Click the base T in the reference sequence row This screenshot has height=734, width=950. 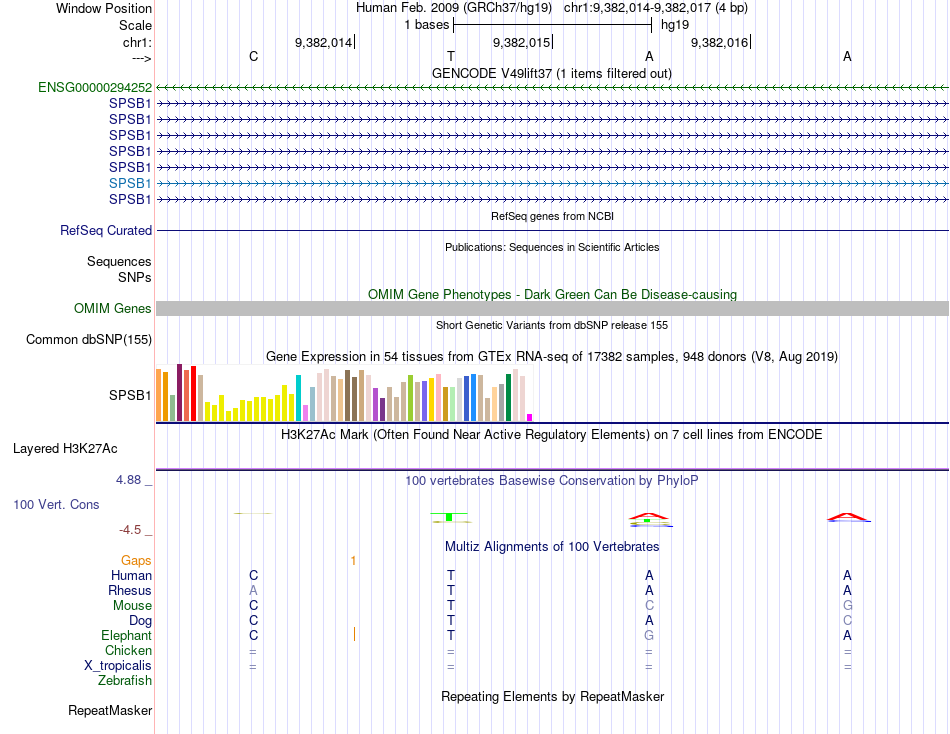(x=451, y=56)
